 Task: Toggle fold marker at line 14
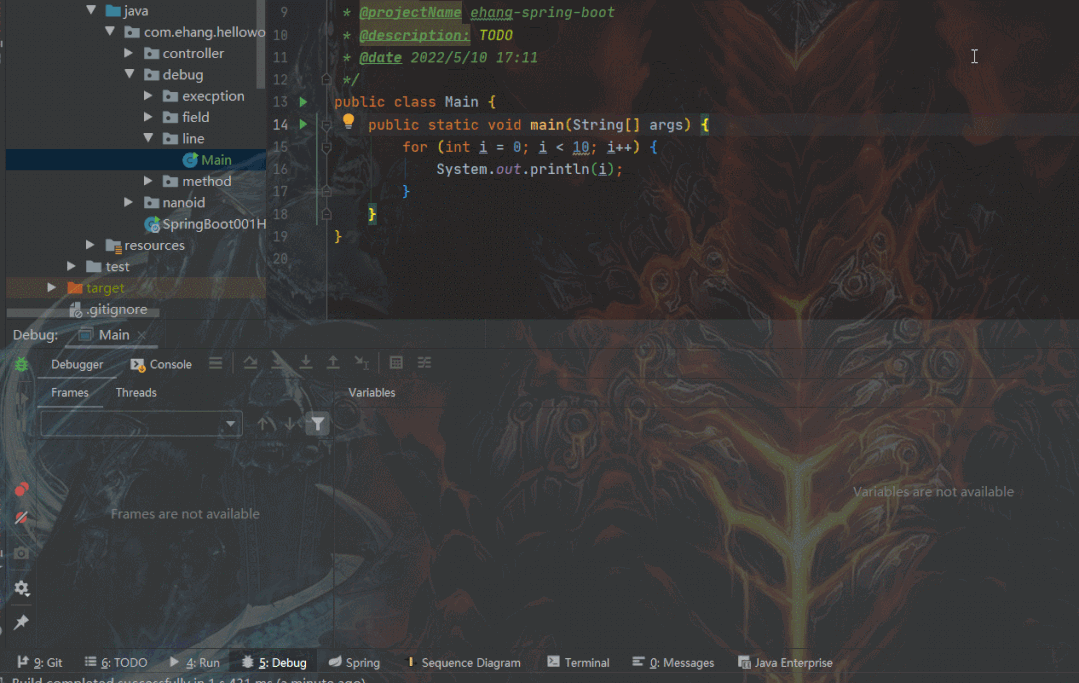point(327,124)
